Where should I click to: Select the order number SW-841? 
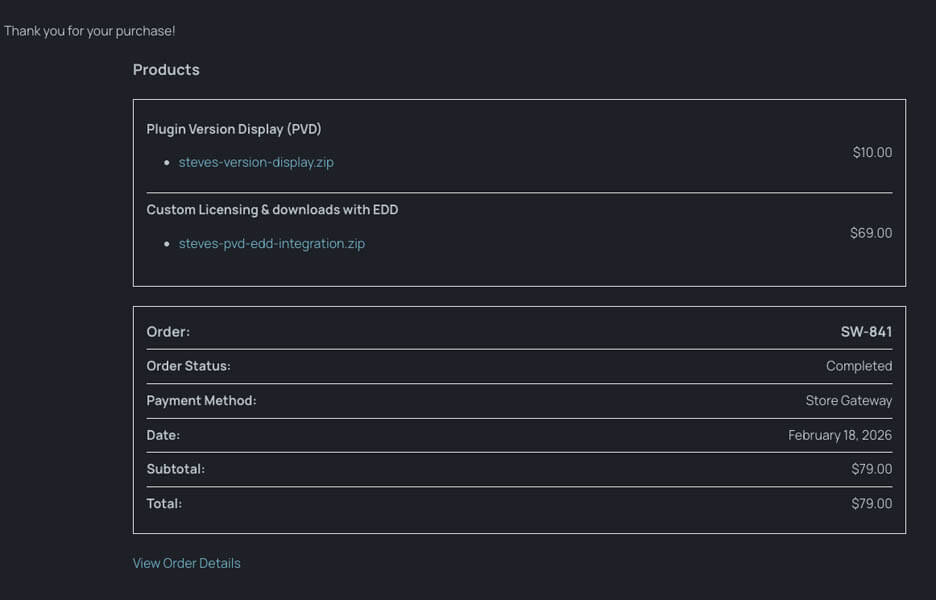tap(866, 331)
